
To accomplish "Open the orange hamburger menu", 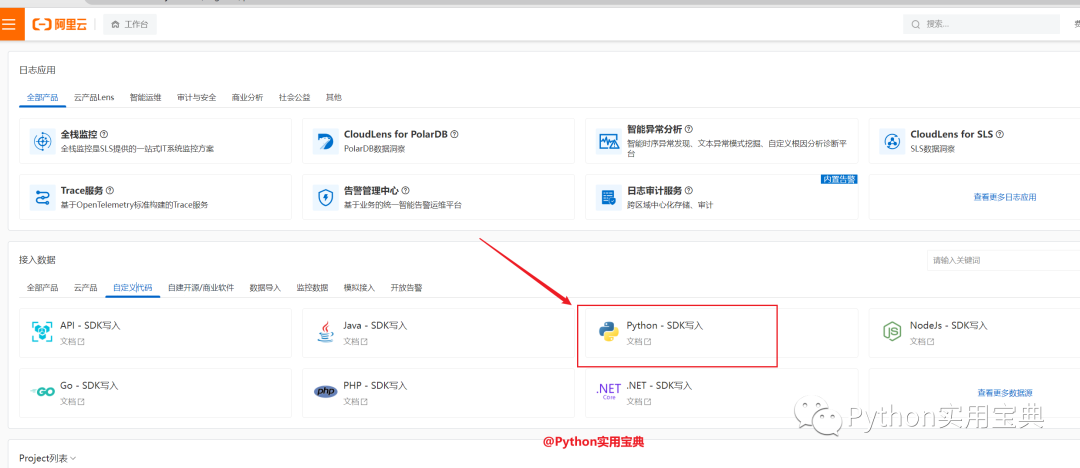I will 9,24.
